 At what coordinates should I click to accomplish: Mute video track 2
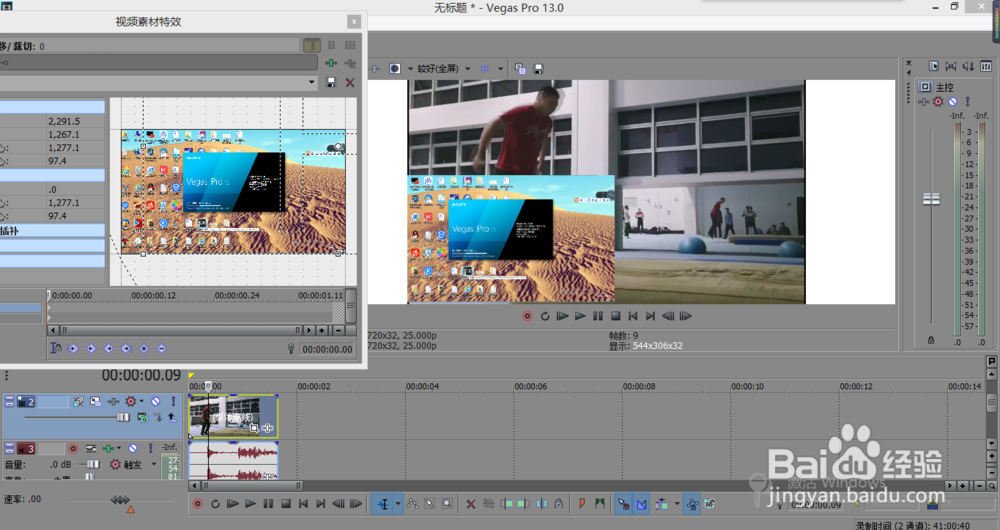156,401
